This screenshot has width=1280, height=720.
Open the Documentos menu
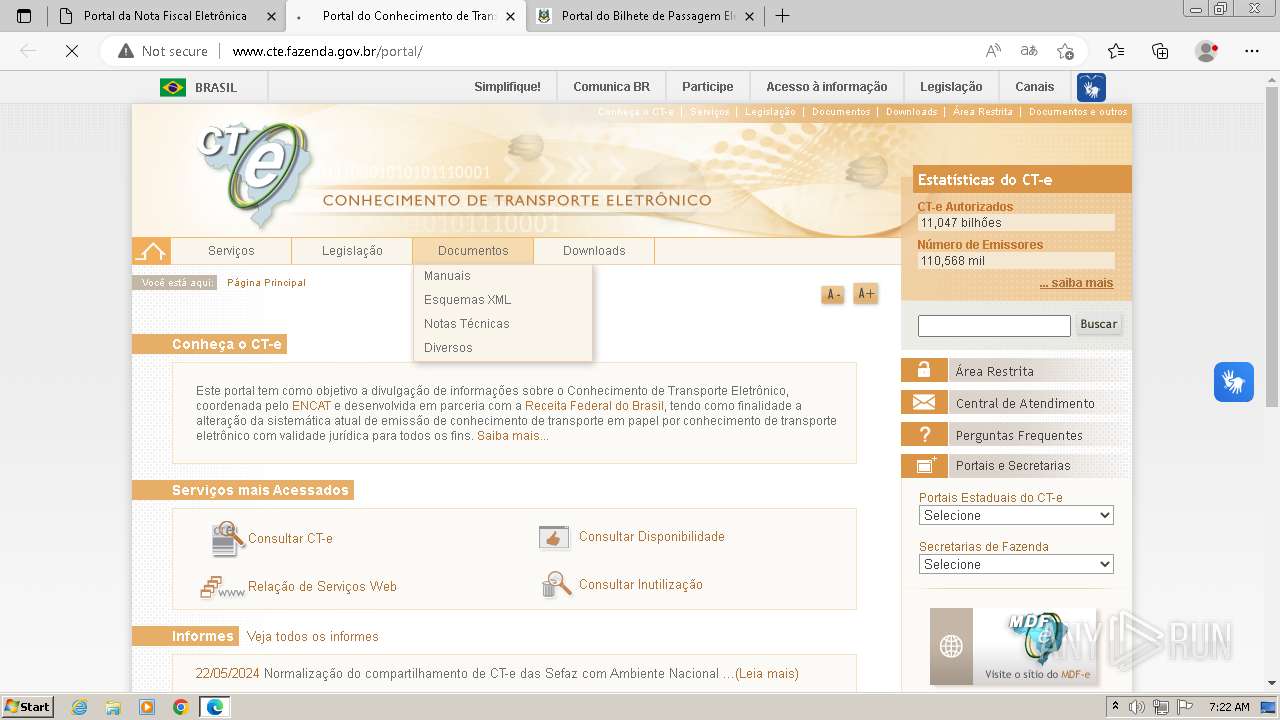coord(473,251)
